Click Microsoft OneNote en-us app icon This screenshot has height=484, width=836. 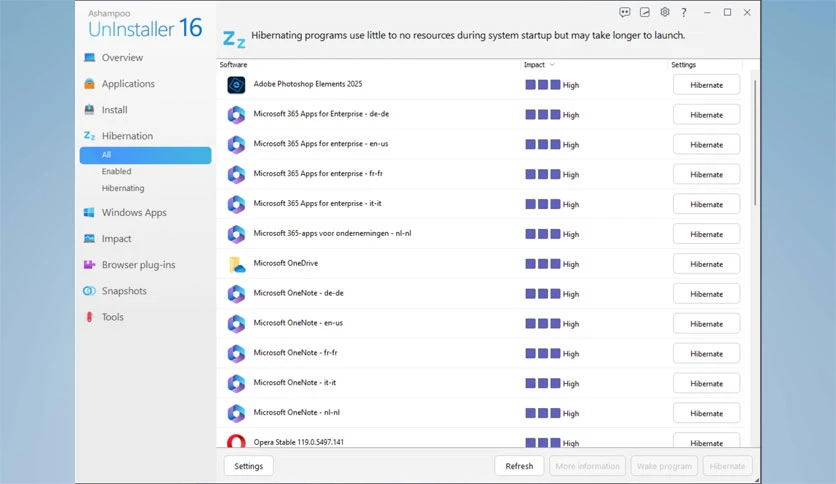coord(236,324)
